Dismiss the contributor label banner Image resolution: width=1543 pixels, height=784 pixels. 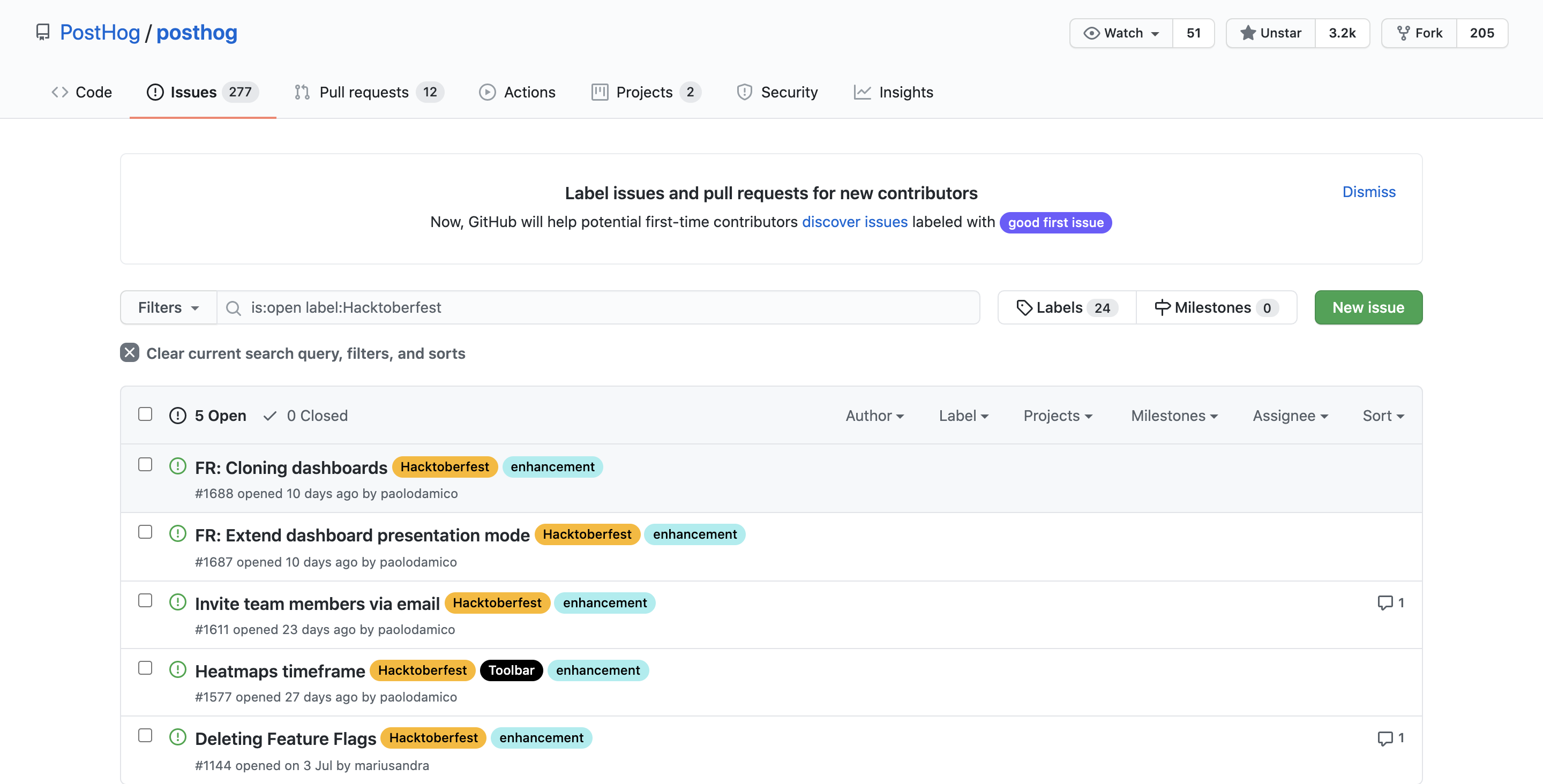coord(1369,192)
